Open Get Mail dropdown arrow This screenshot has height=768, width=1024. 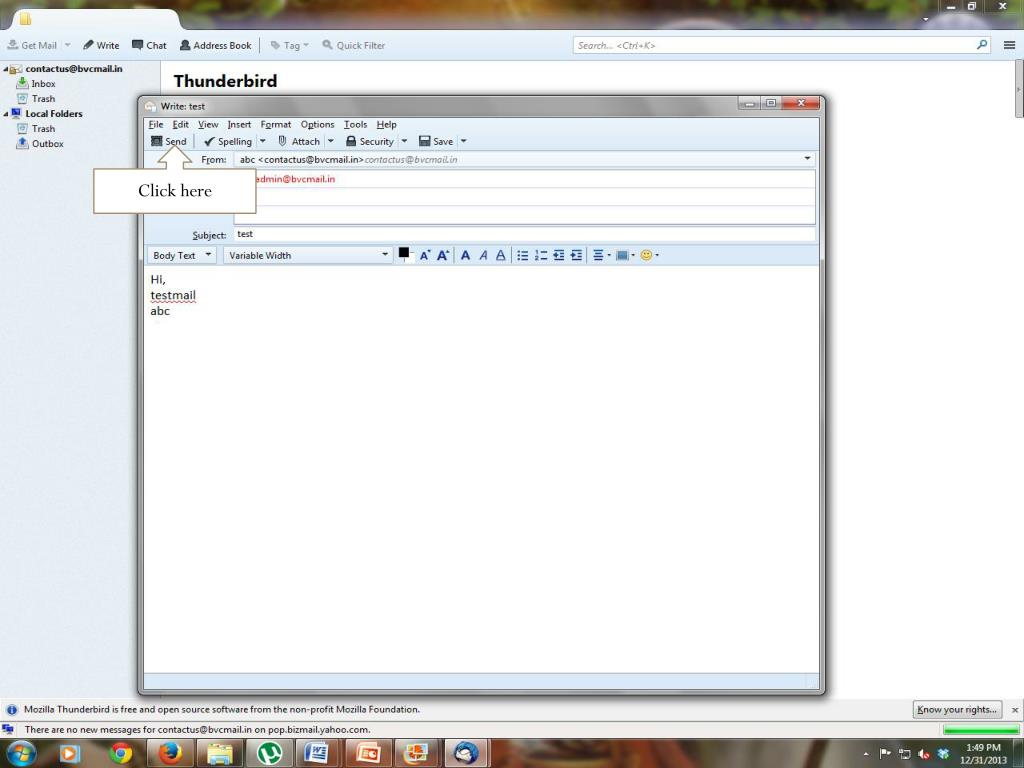pyautogui.click(x=67, y=45)
